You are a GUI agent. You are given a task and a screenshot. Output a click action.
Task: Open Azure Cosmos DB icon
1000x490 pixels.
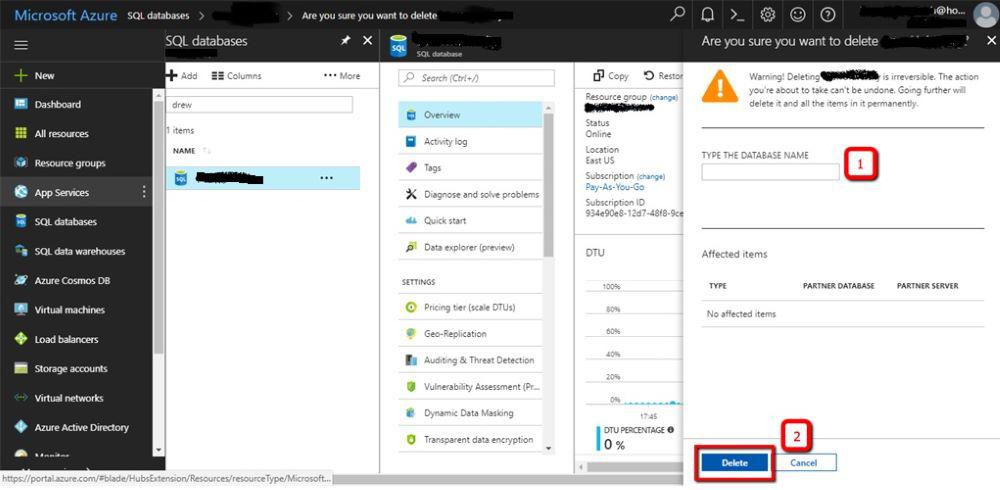pos(21,280)
